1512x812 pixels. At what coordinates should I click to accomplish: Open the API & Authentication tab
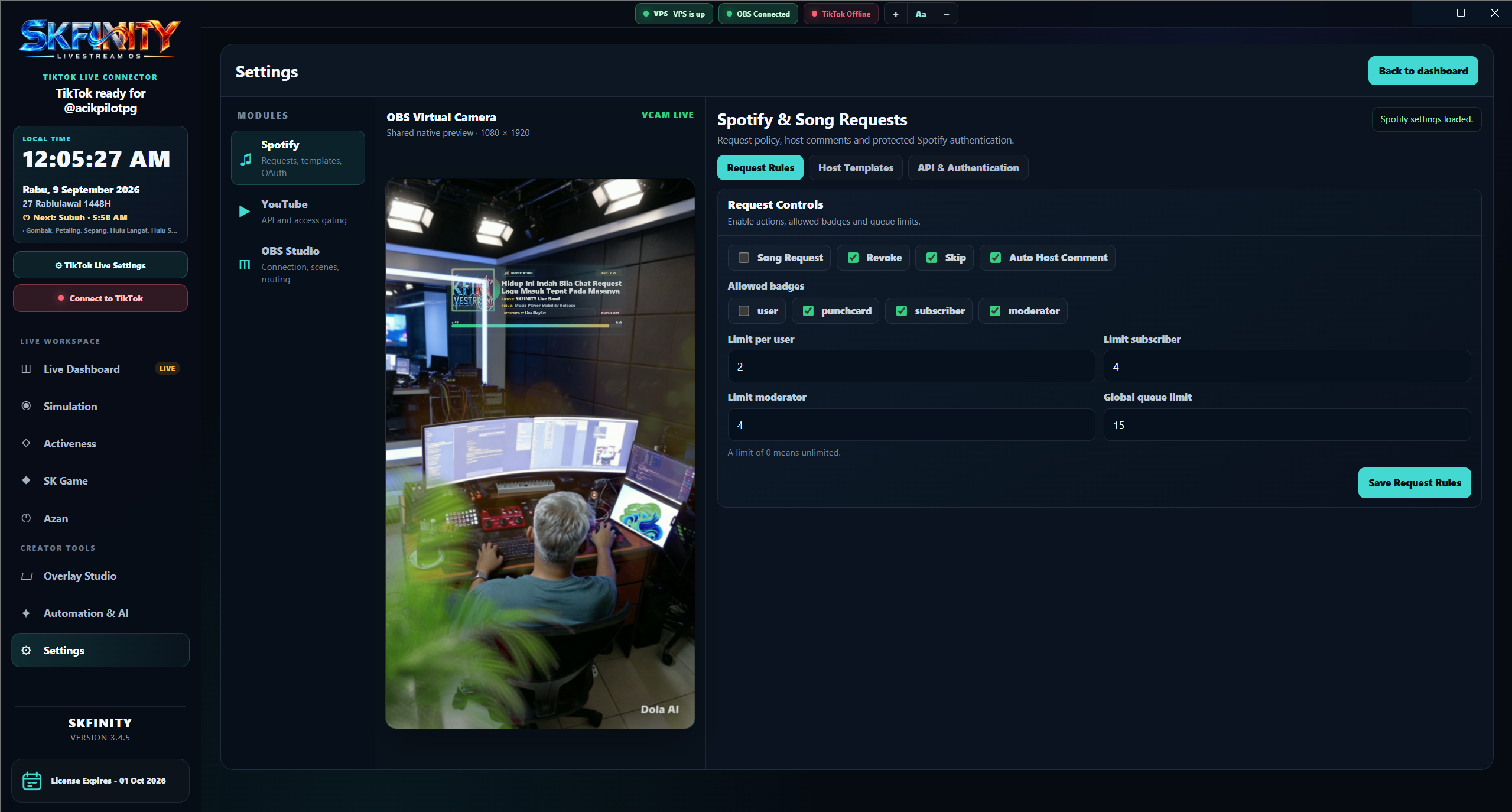pyautogui.click(x=968, y=168)
